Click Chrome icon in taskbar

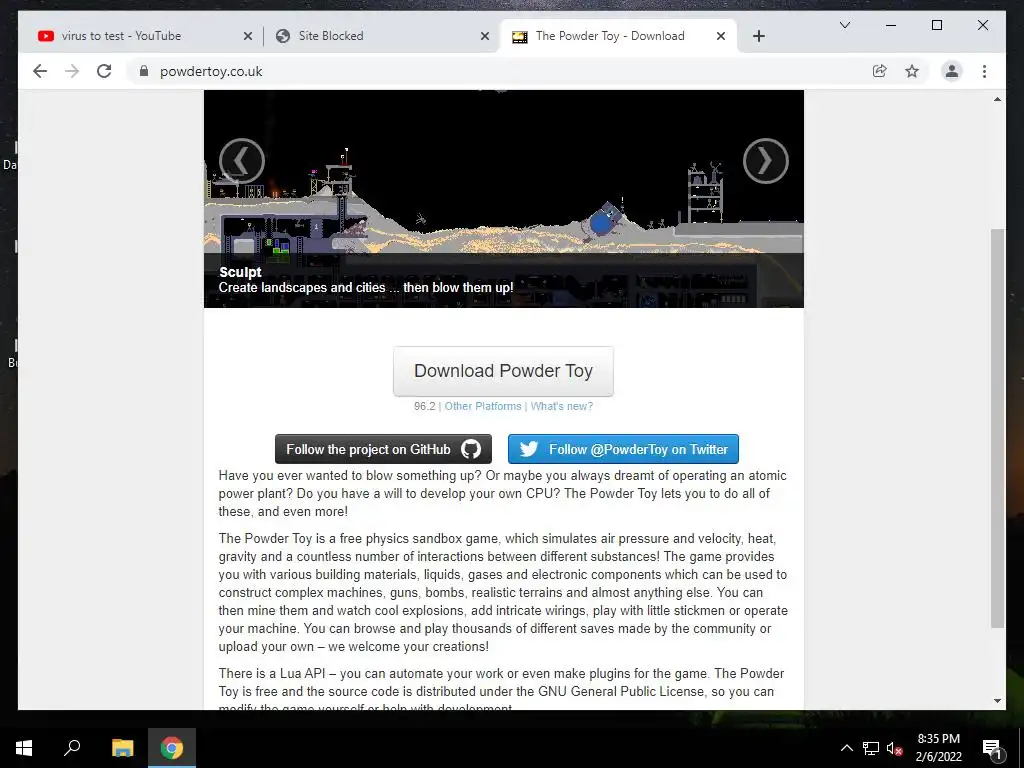(x=172, y=748)
